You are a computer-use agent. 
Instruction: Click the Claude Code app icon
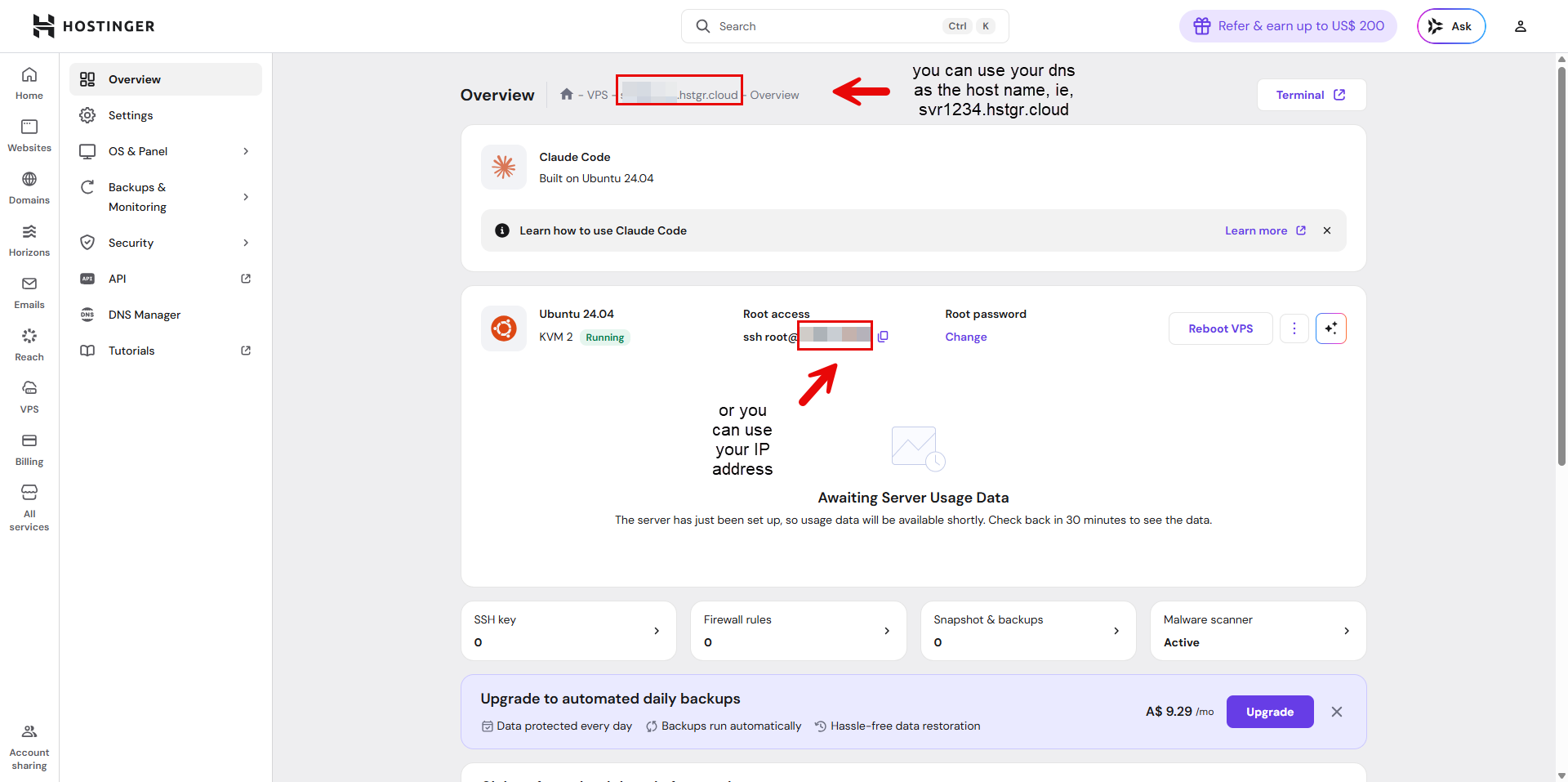click(x=504, y=167)
